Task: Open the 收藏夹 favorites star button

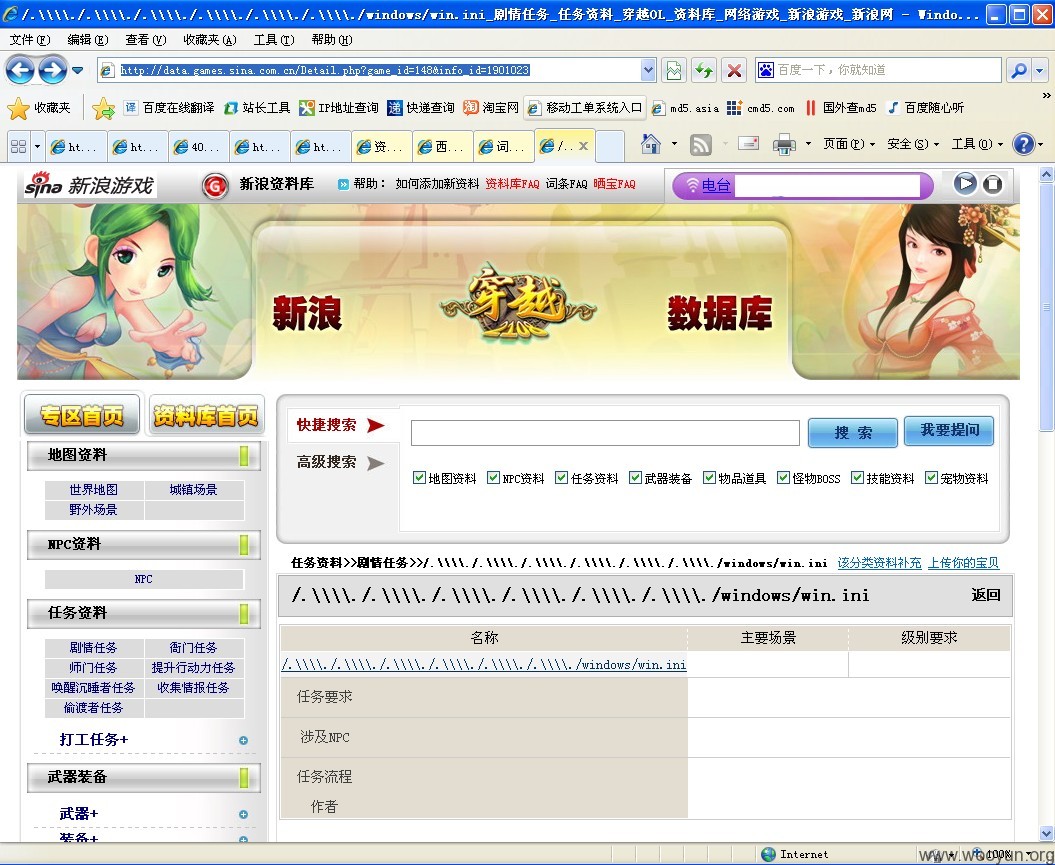Action: tap(39, 108)
